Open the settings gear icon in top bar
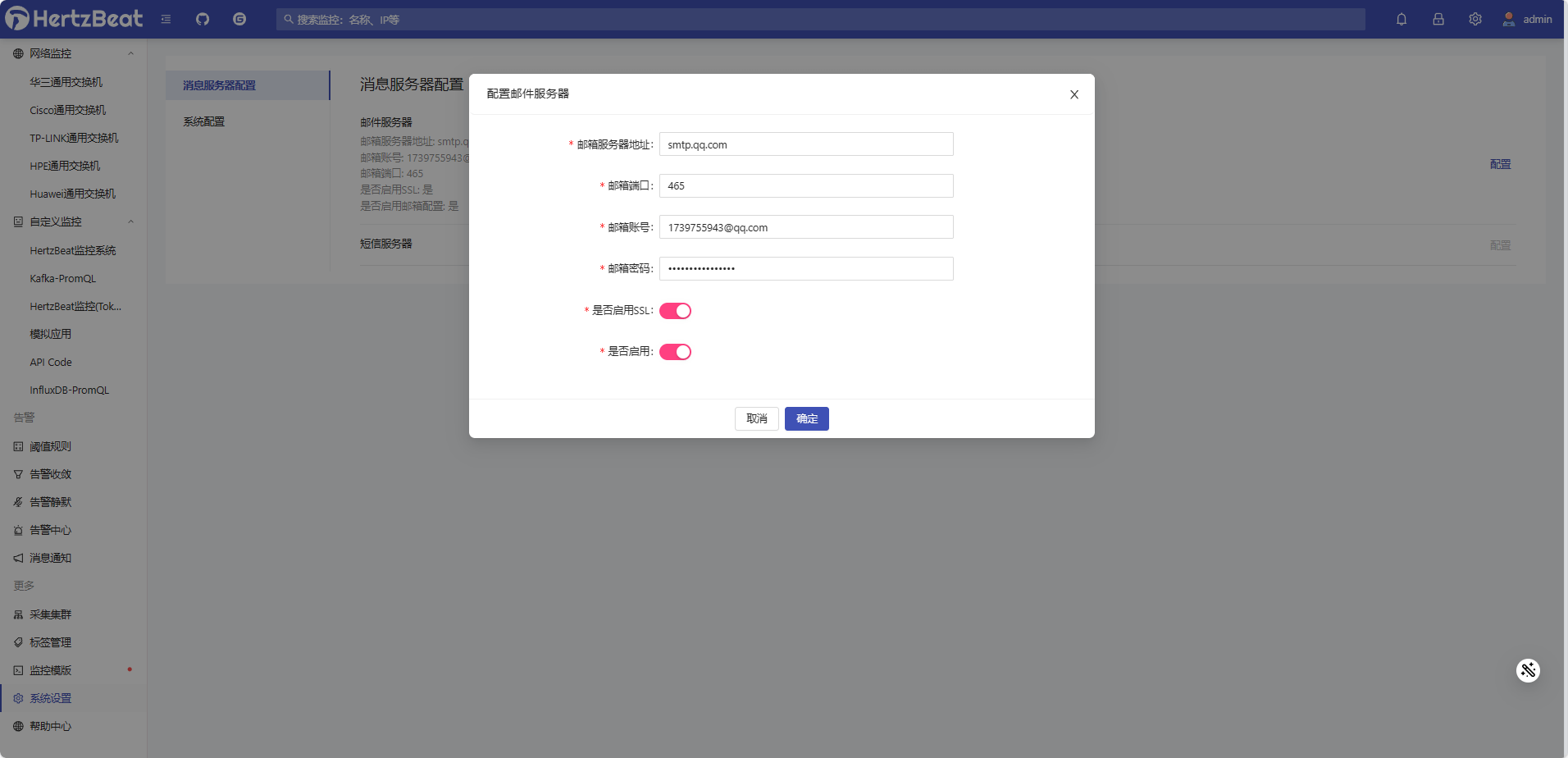The height and width of the screenshot is (758, 1568). point(1475,18)
